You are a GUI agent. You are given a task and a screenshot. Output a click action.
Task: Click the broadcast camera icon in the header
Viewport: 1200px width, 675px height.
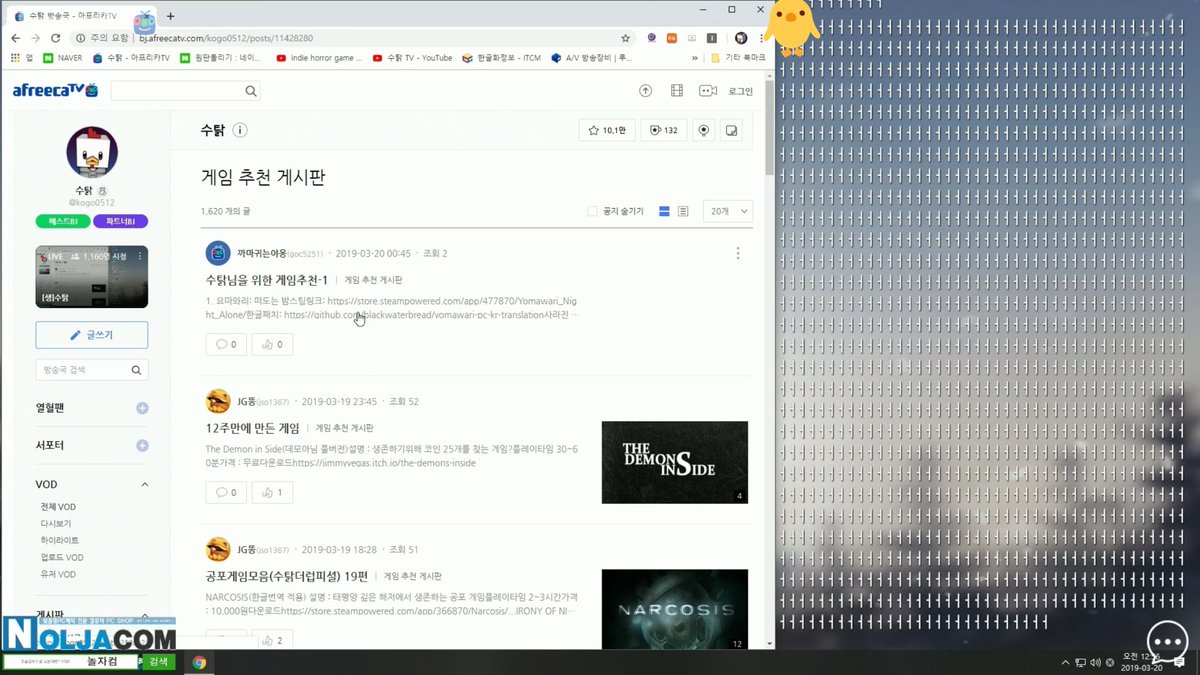pyautogui.click(x=708, y=91)
